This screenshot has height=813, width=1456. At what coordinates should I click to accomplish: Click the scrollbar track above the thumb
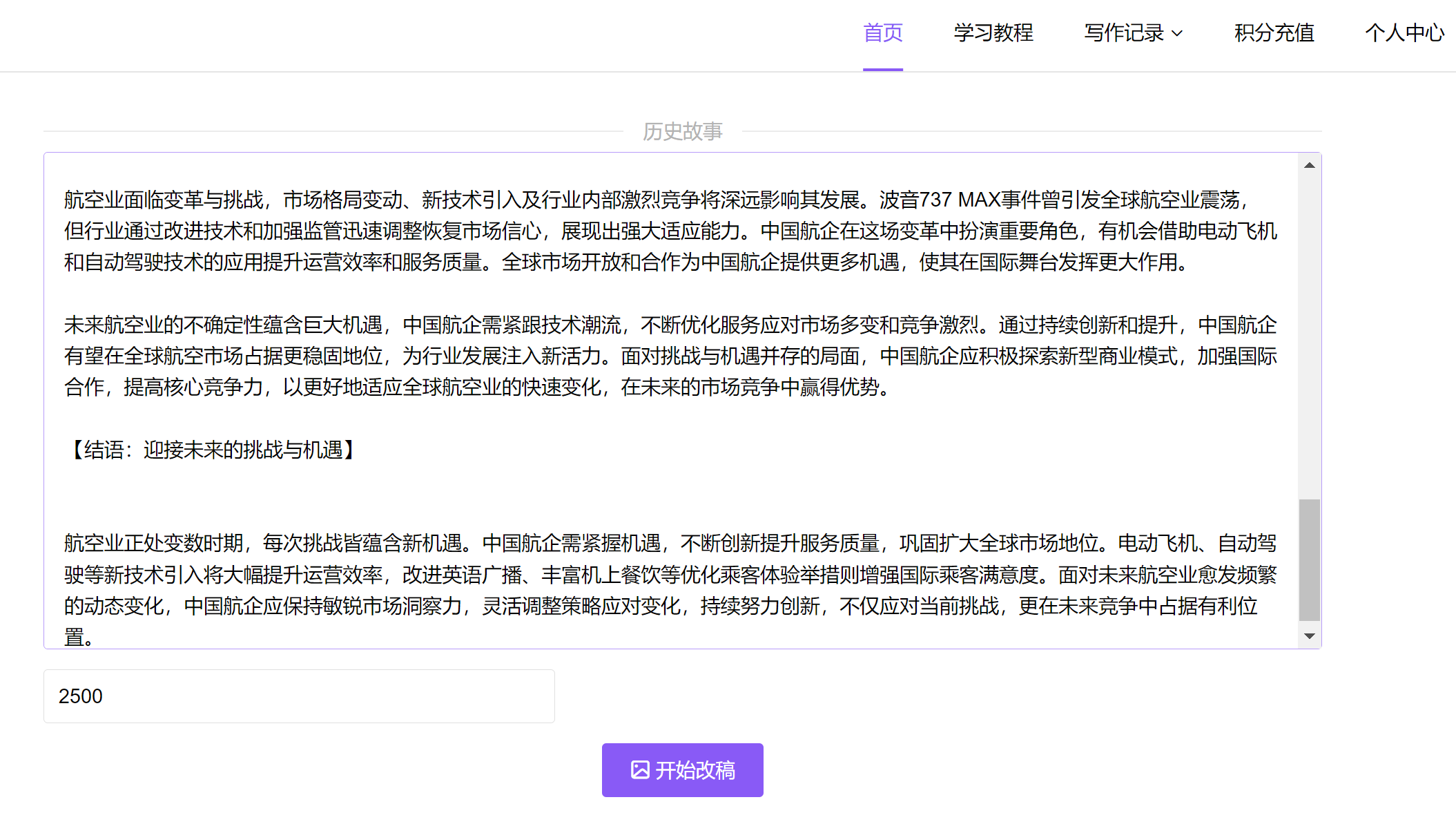pyautogui.click(x=1309, y=332)
